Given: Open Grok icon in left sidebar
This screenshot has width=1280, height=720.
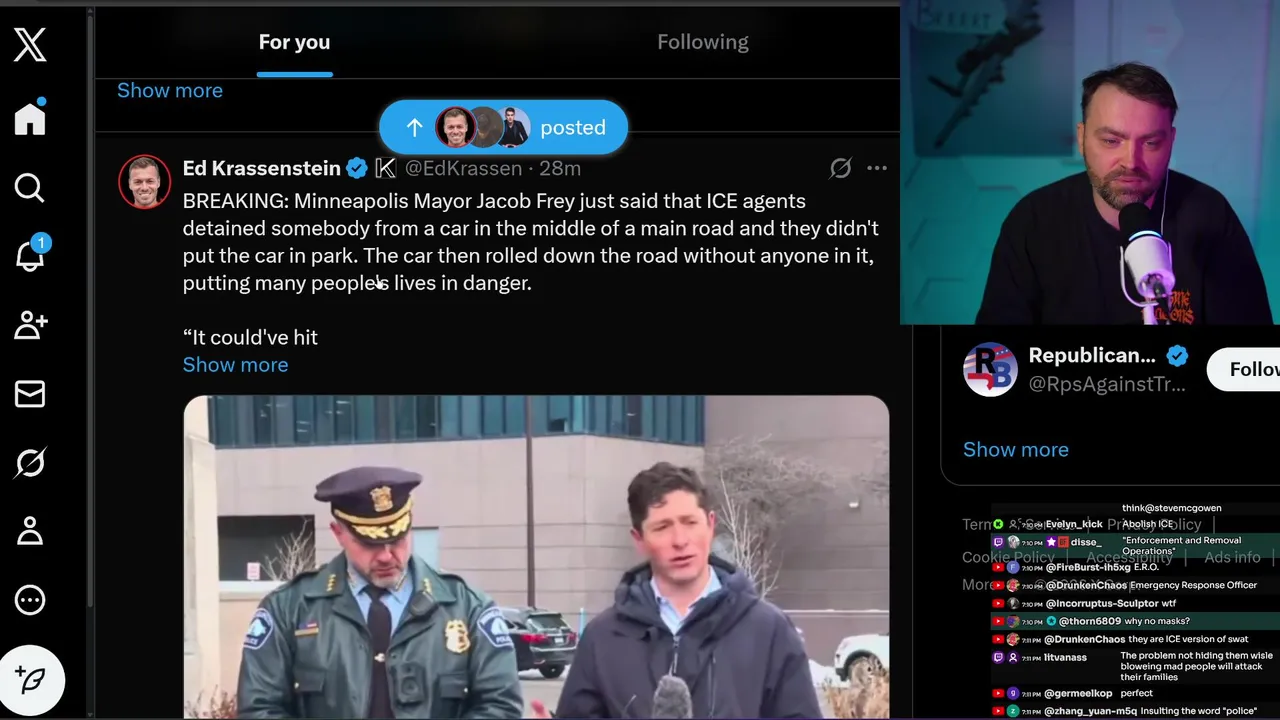Looking at the screenshot, I should pos(30,462).
